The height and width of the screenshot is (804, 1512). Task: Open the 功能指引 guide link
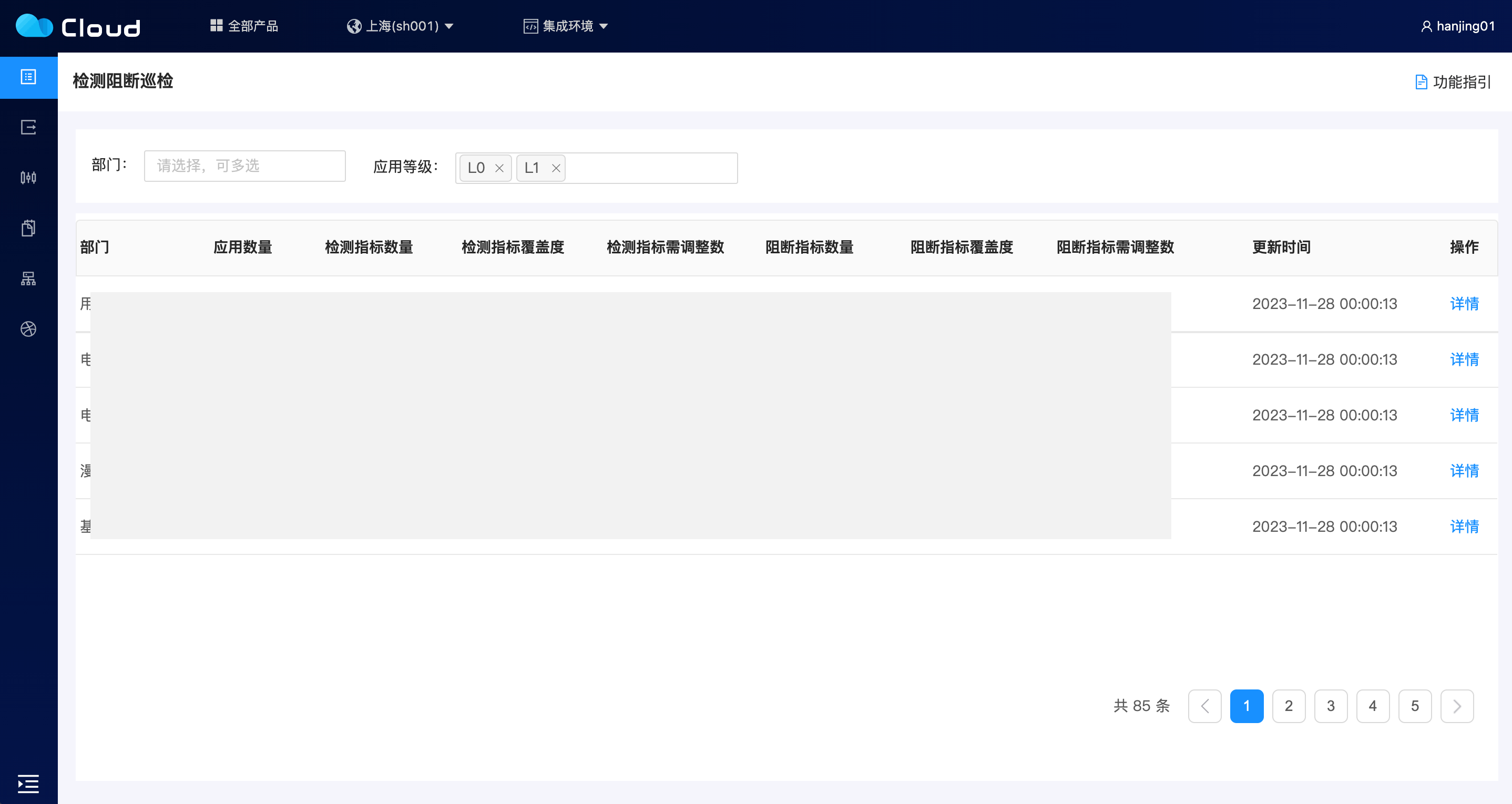click(1453, 81)
